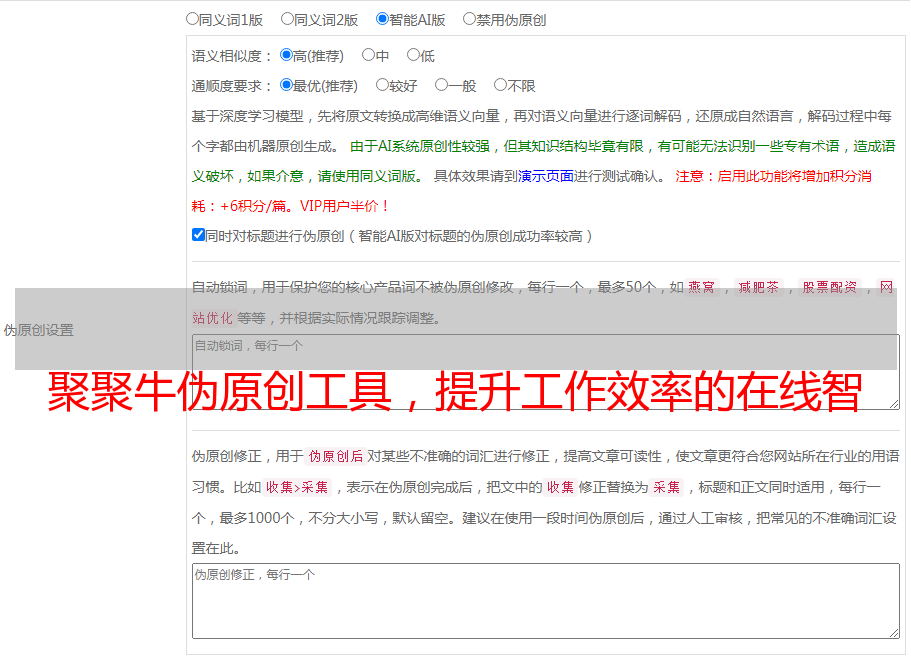Click the 收集>采集 example tag
Image resolution: width=911 pixels, height=658 pixels.
tap(297, 487)
